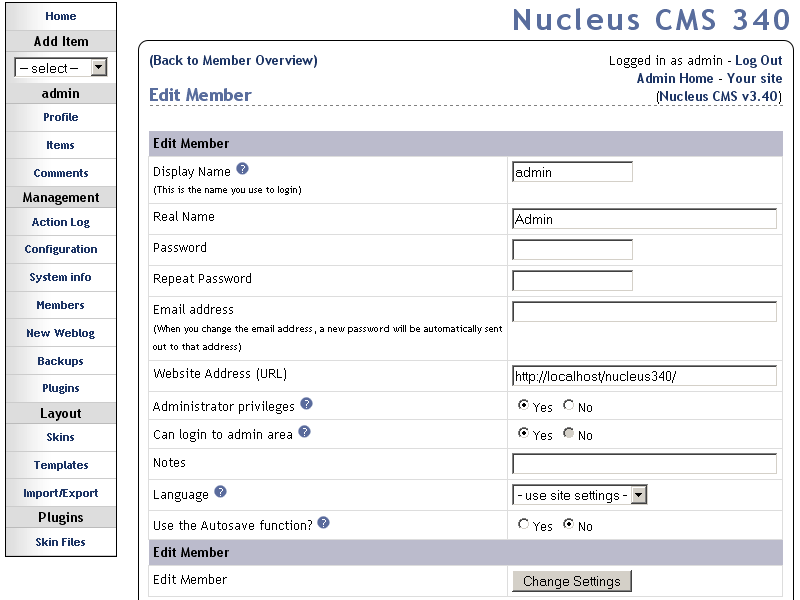Focus the Real Name text field
Viewport: 800px width, 600px height.
pyautogui.click(x=644, y=219)
